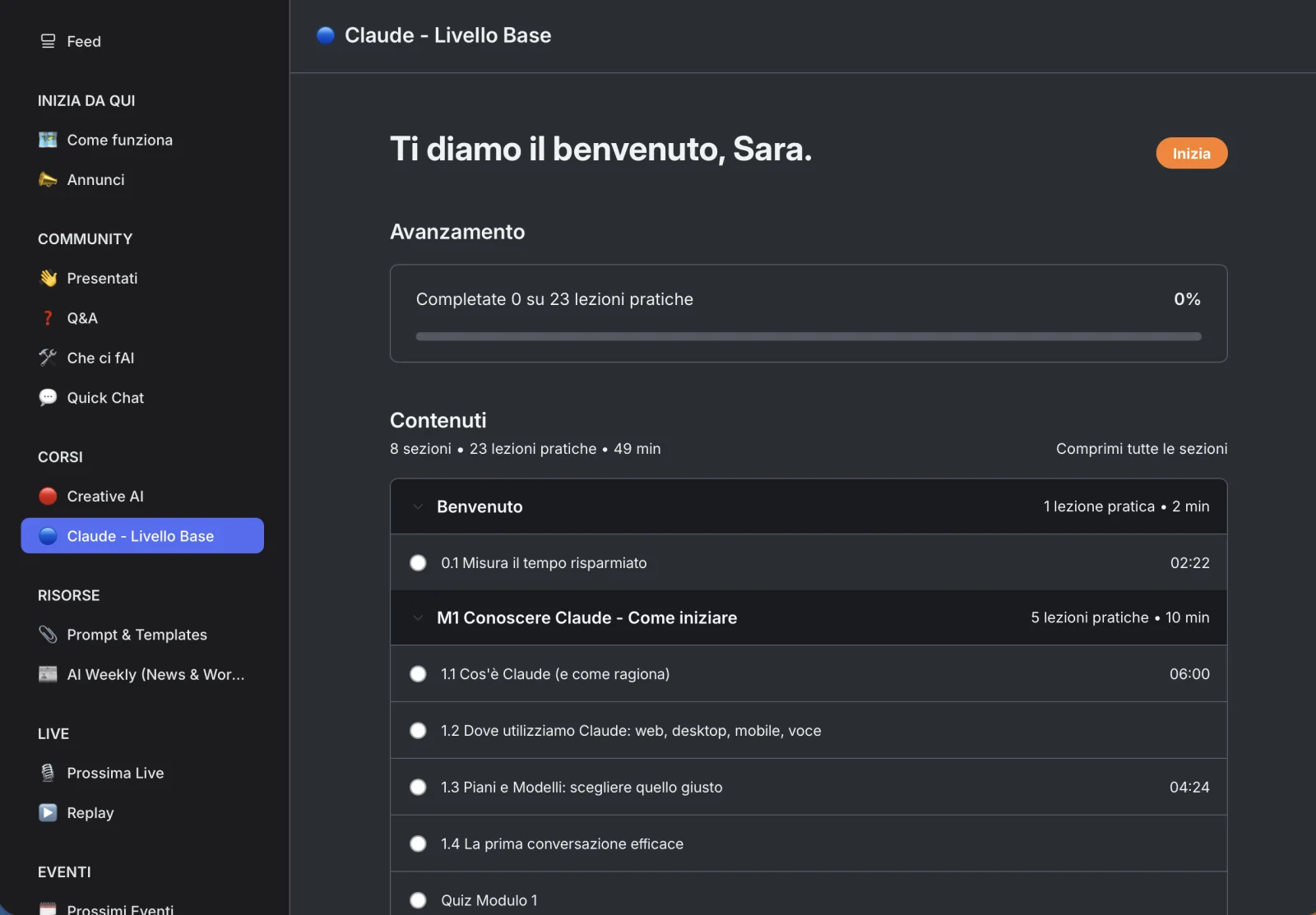
Task: Click the Claude - Livello Base header title
Action: pyautogui.click(x=448, y=35)
